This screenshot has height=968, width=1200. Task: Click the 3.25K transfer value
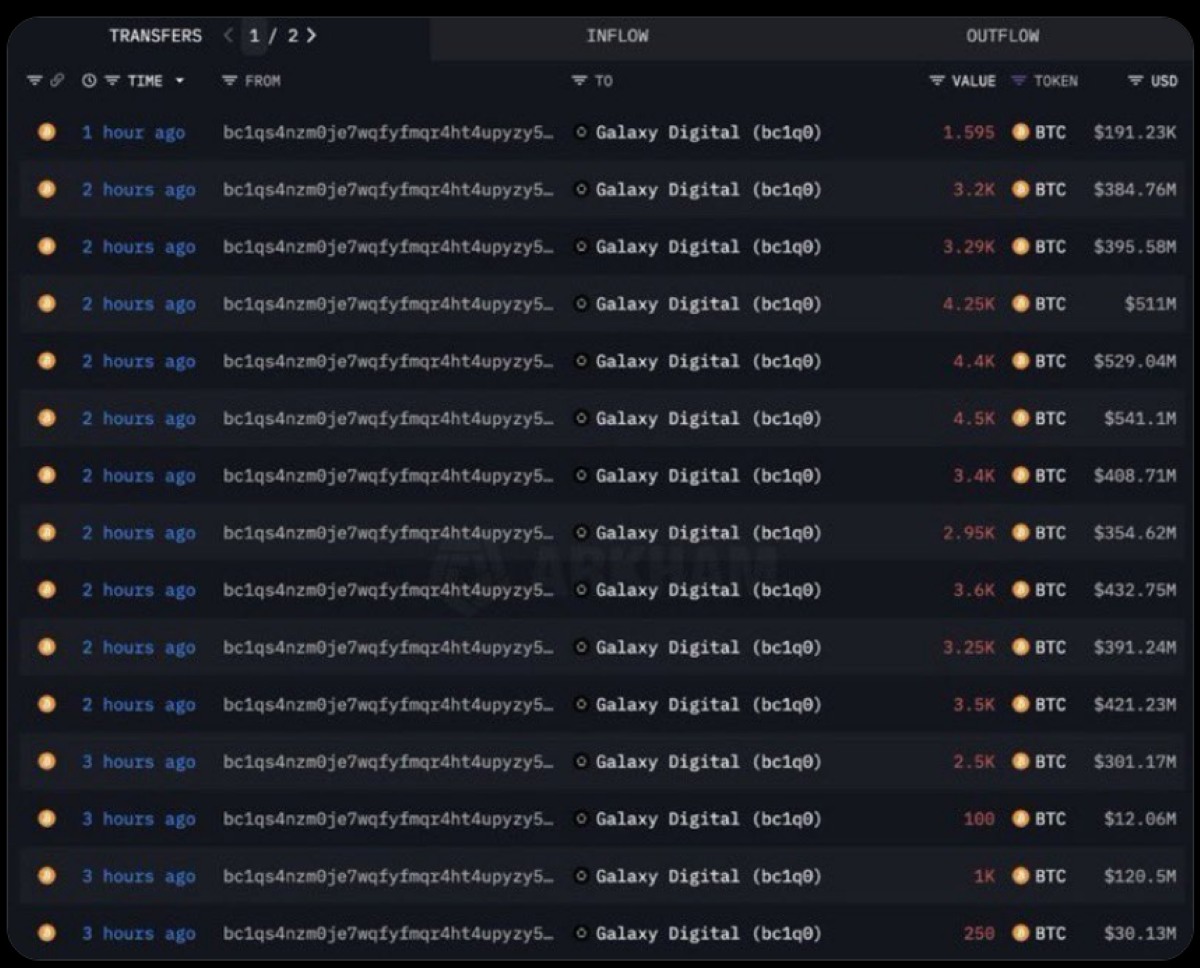968,647
